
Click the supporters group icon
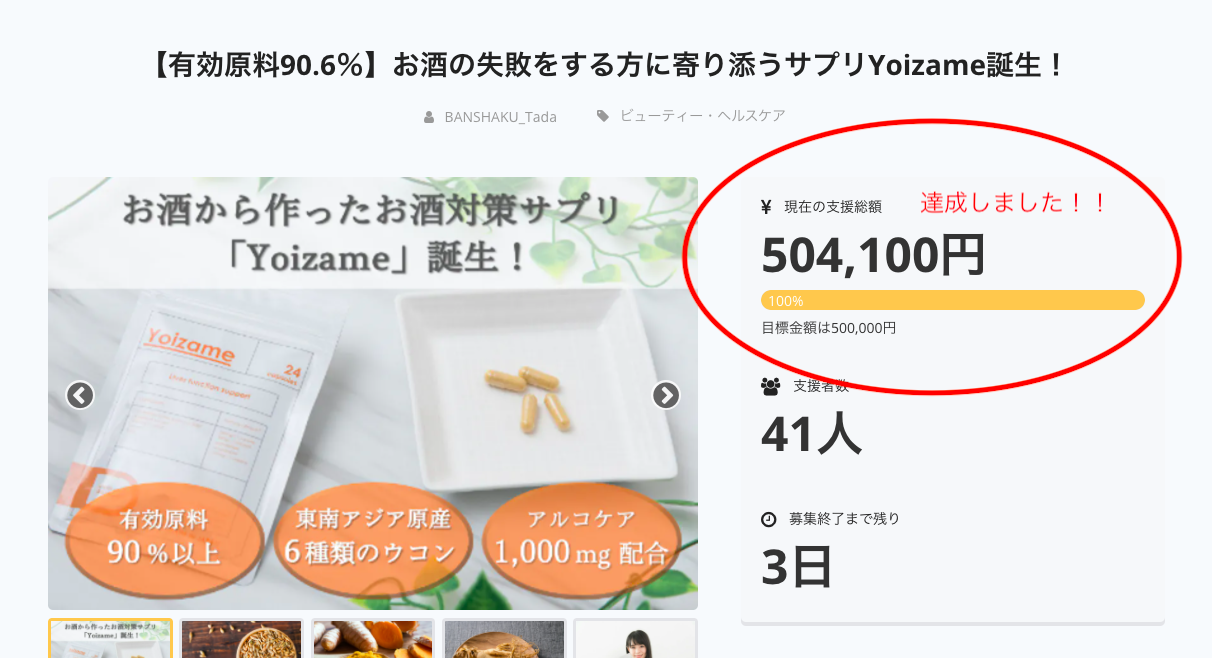tap(770, 386)
